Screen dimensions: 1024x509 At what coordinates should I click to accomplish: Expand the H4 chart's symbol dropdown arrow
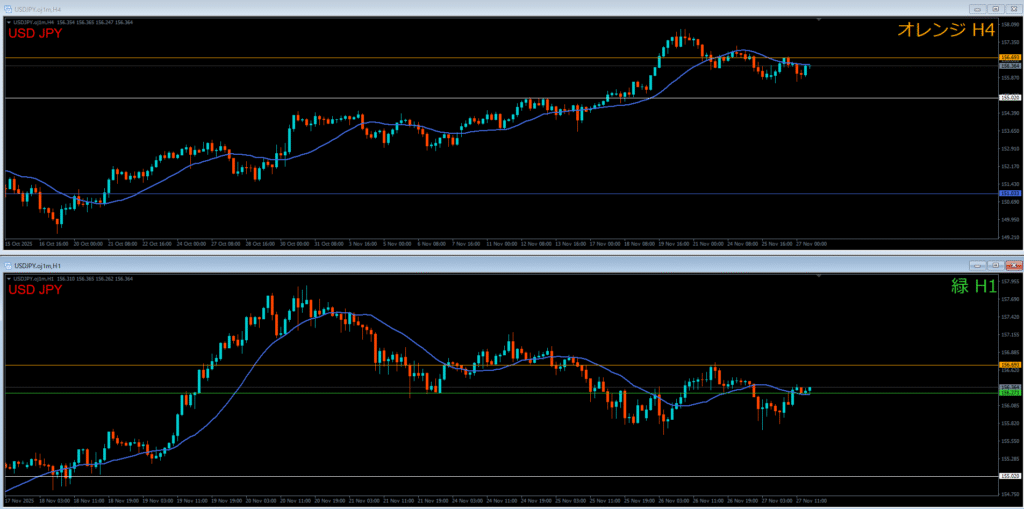pos(8,23)
